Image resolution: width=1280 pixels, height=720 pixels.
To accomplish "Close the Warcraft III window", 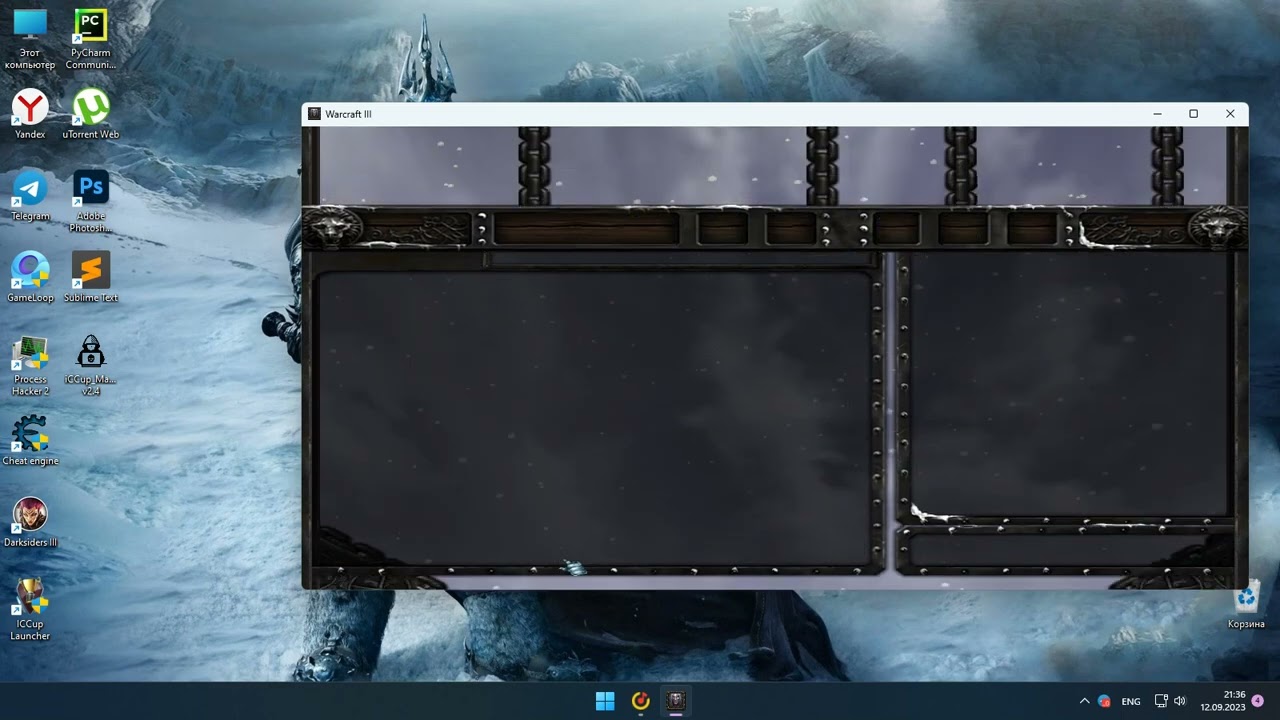I will [1230, 114].
